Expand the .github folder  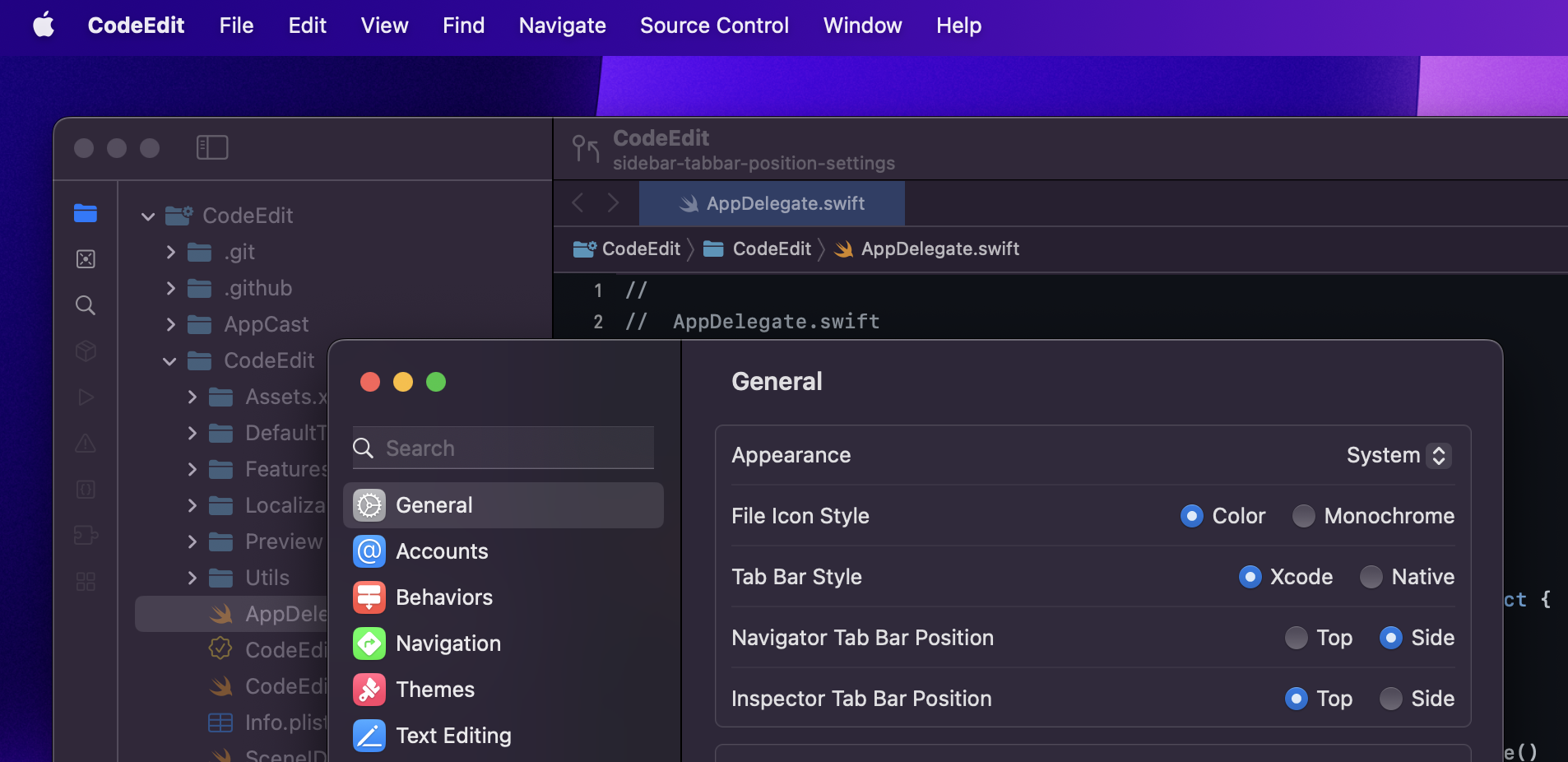[170, 288]
